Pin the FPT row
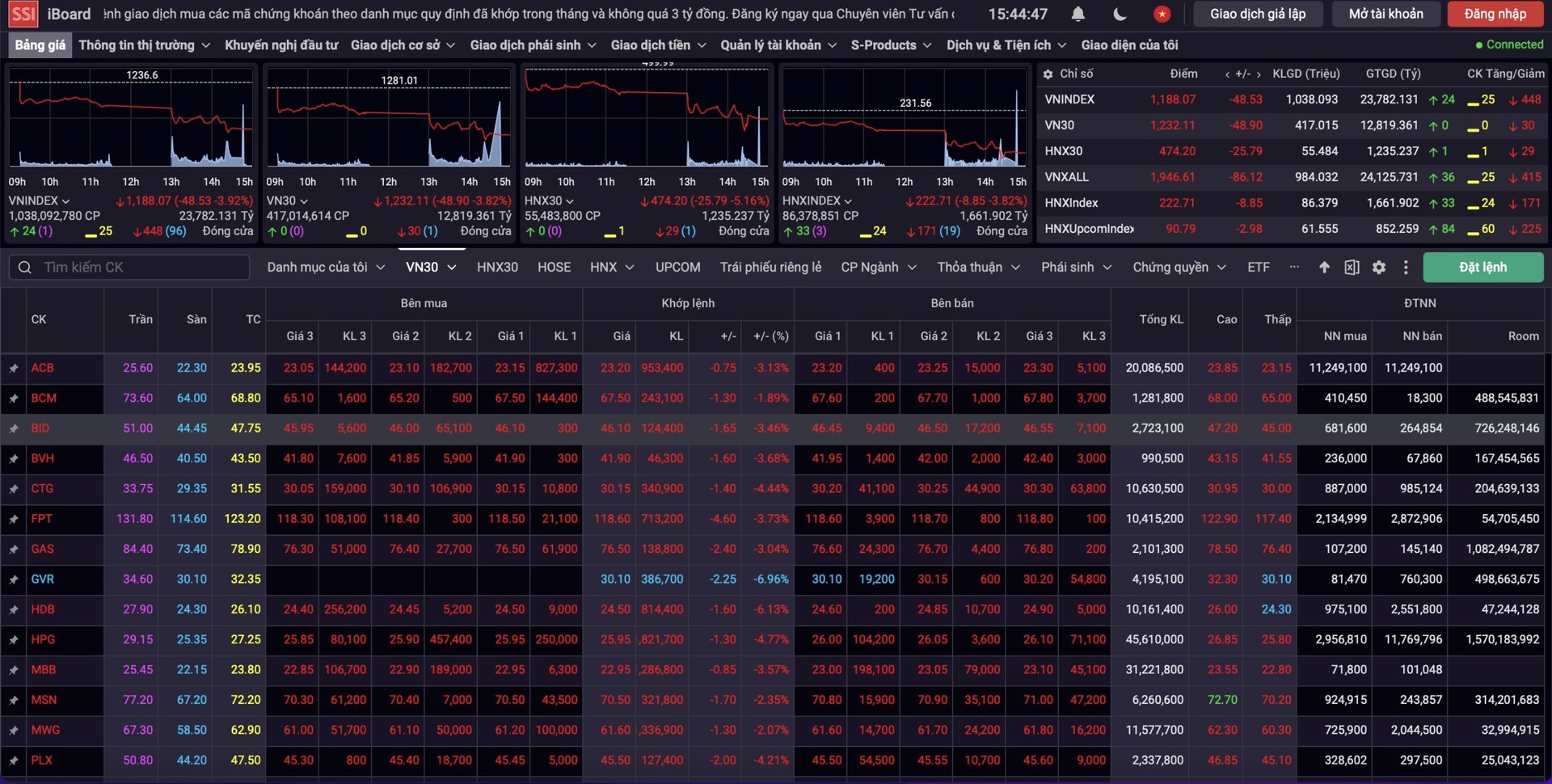The height and width of the screenshot is (784, 1552). [x=14, y=519]
